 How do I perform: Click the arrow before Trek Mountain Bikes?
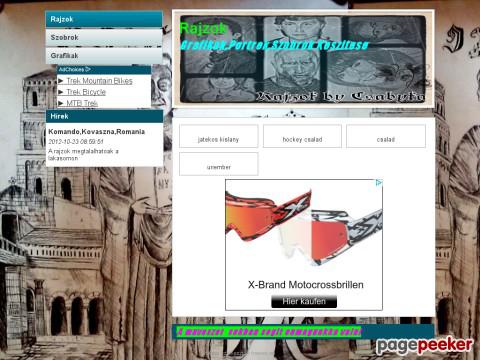[61, 81]
